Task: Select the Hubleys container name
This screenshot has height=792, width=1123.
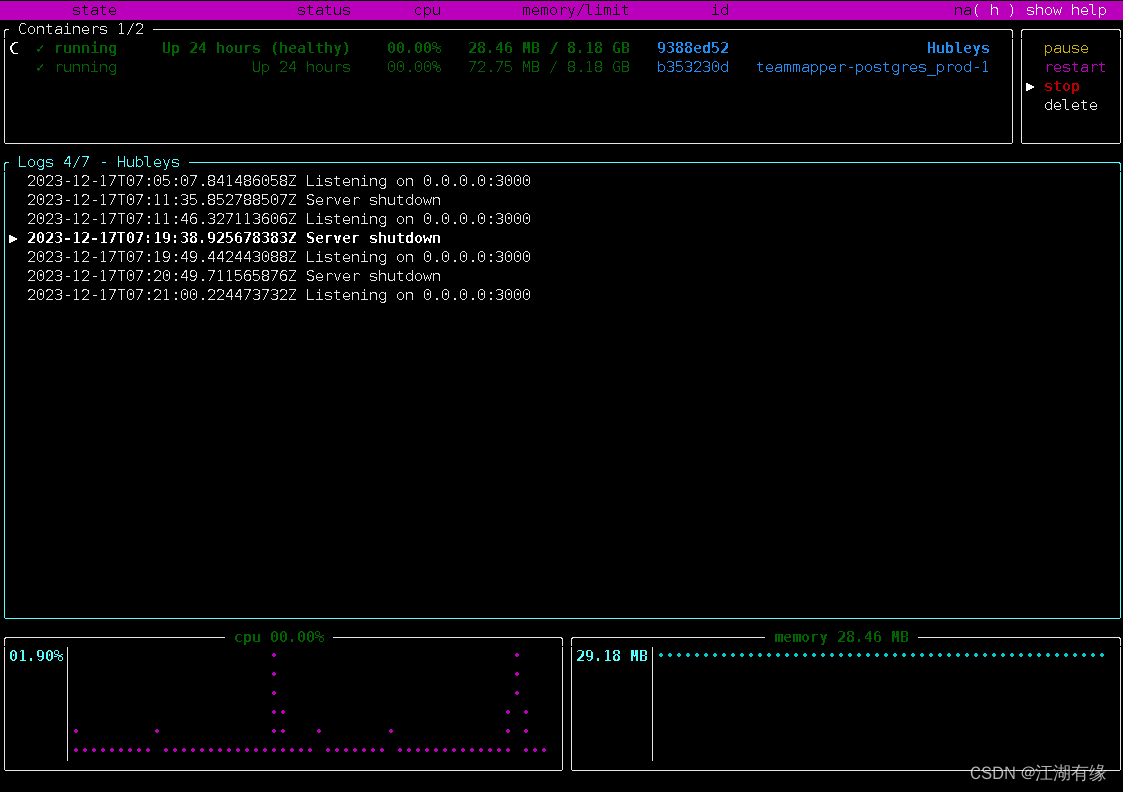Action: tap(958, 48)
